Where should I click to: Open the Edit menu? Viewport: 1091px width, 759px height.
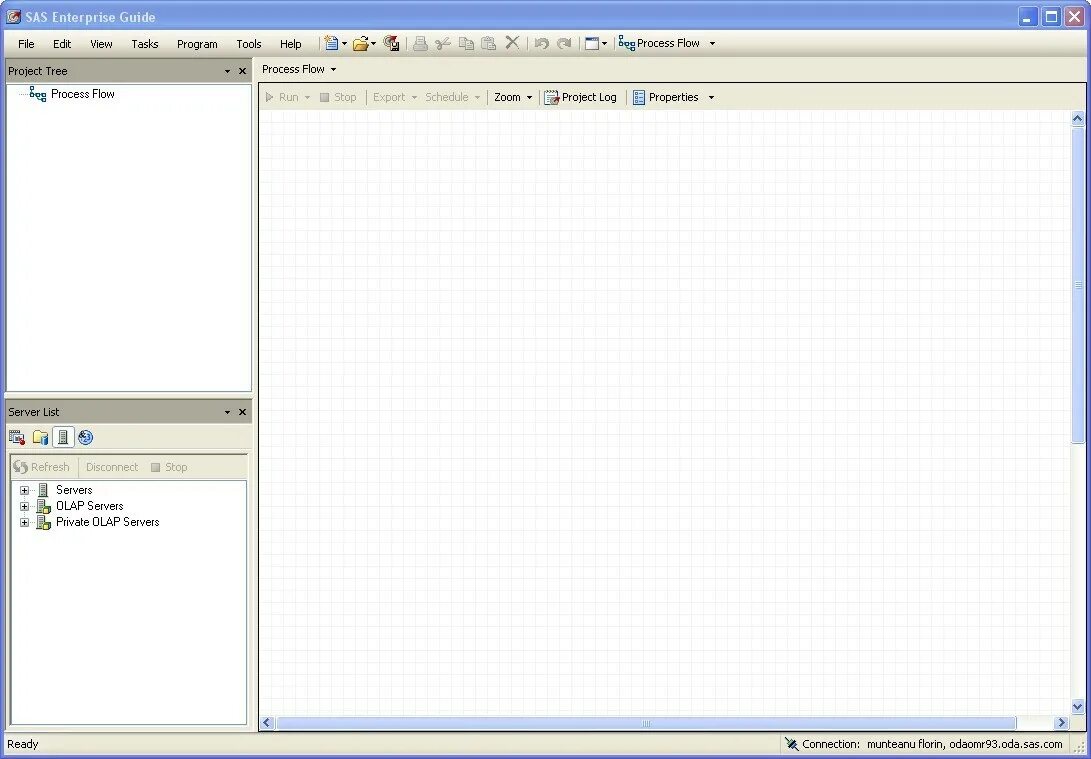[62, 44]
